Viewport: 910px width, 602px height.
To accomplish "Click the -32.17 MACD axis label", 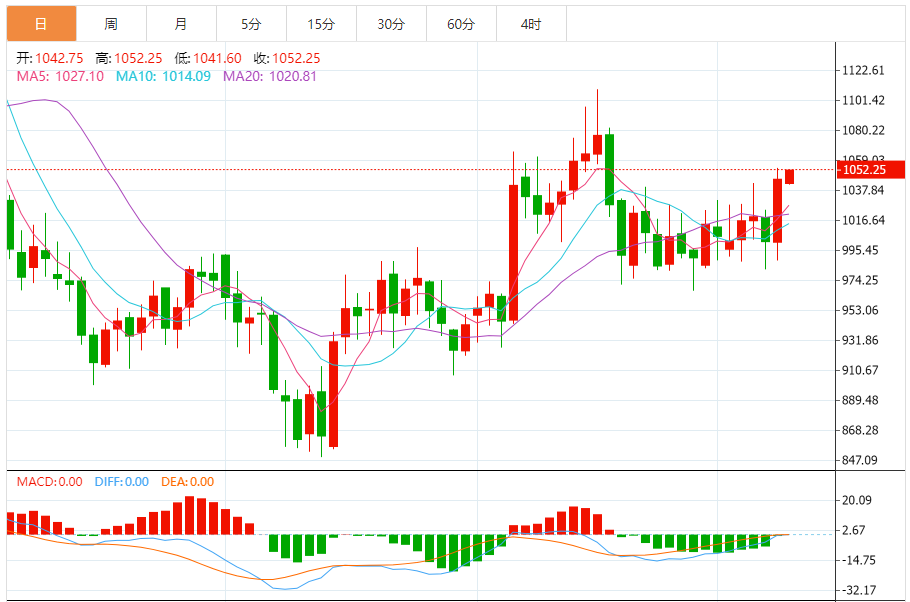I will click(x=858, y=590).
